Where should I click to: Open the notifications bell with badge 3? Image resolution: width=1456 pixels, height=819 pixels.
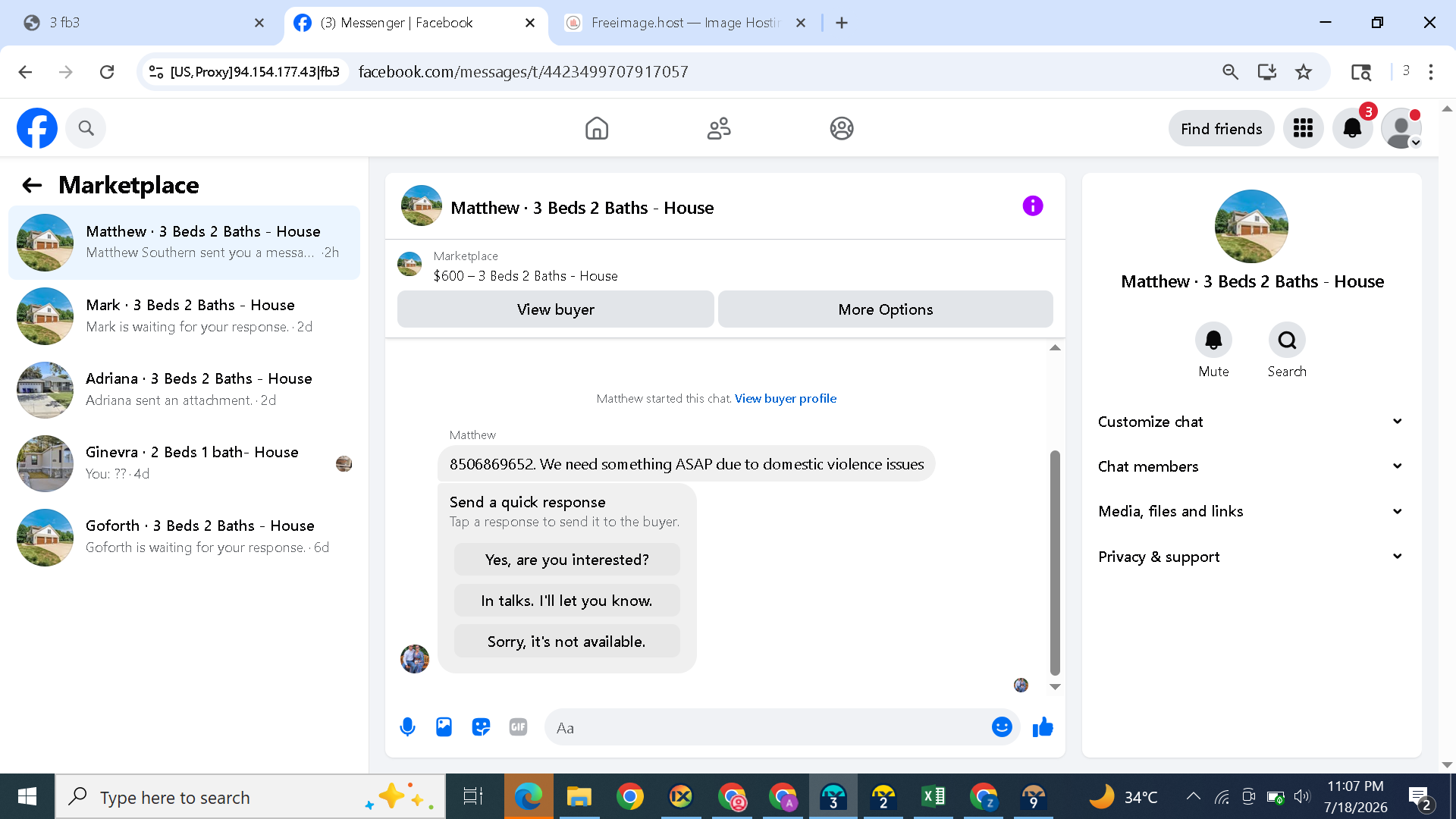1352,128
